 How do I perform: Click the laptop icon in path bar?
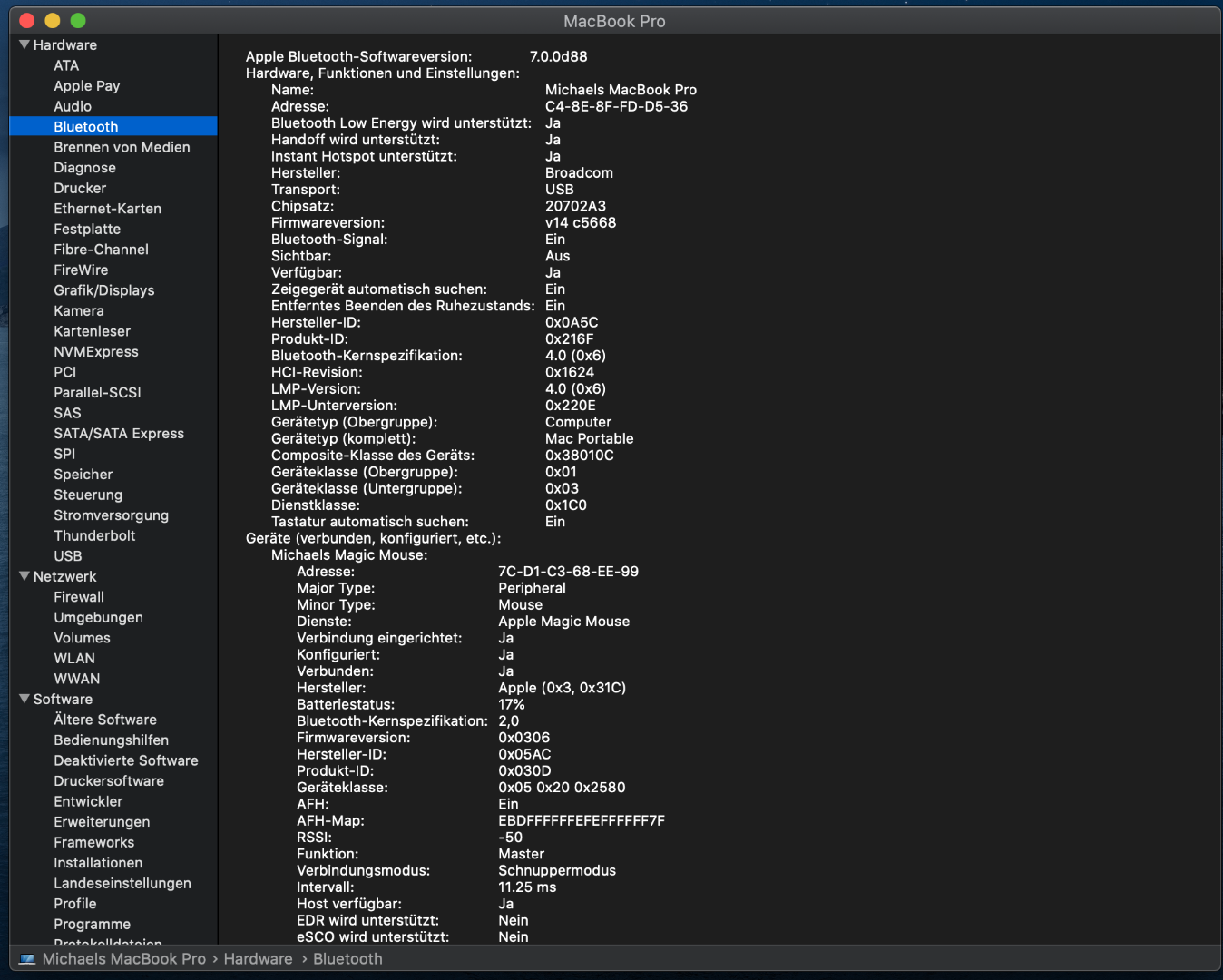tap(27, 959)
